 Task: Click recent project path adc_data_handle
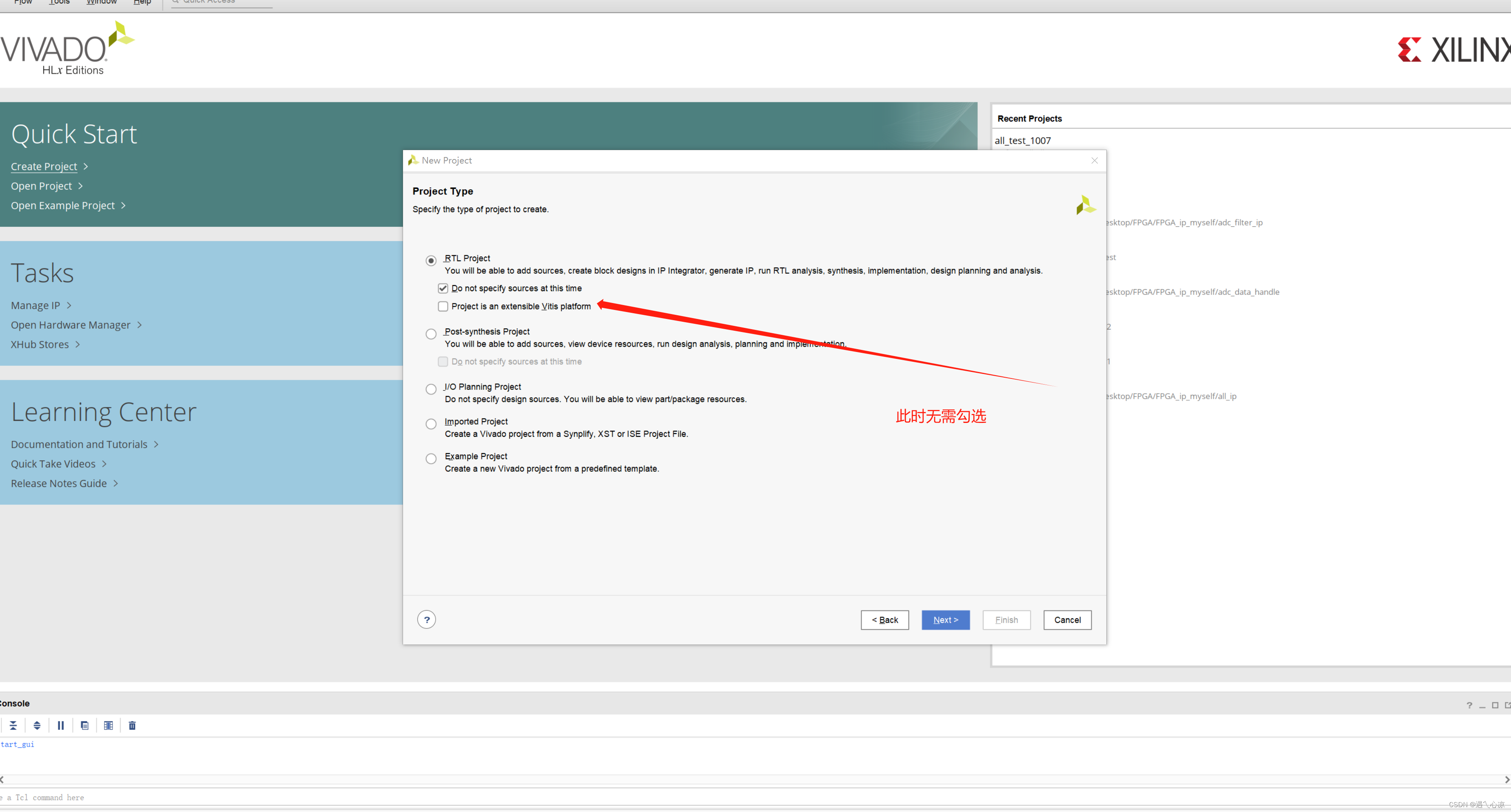point(1192,292)
